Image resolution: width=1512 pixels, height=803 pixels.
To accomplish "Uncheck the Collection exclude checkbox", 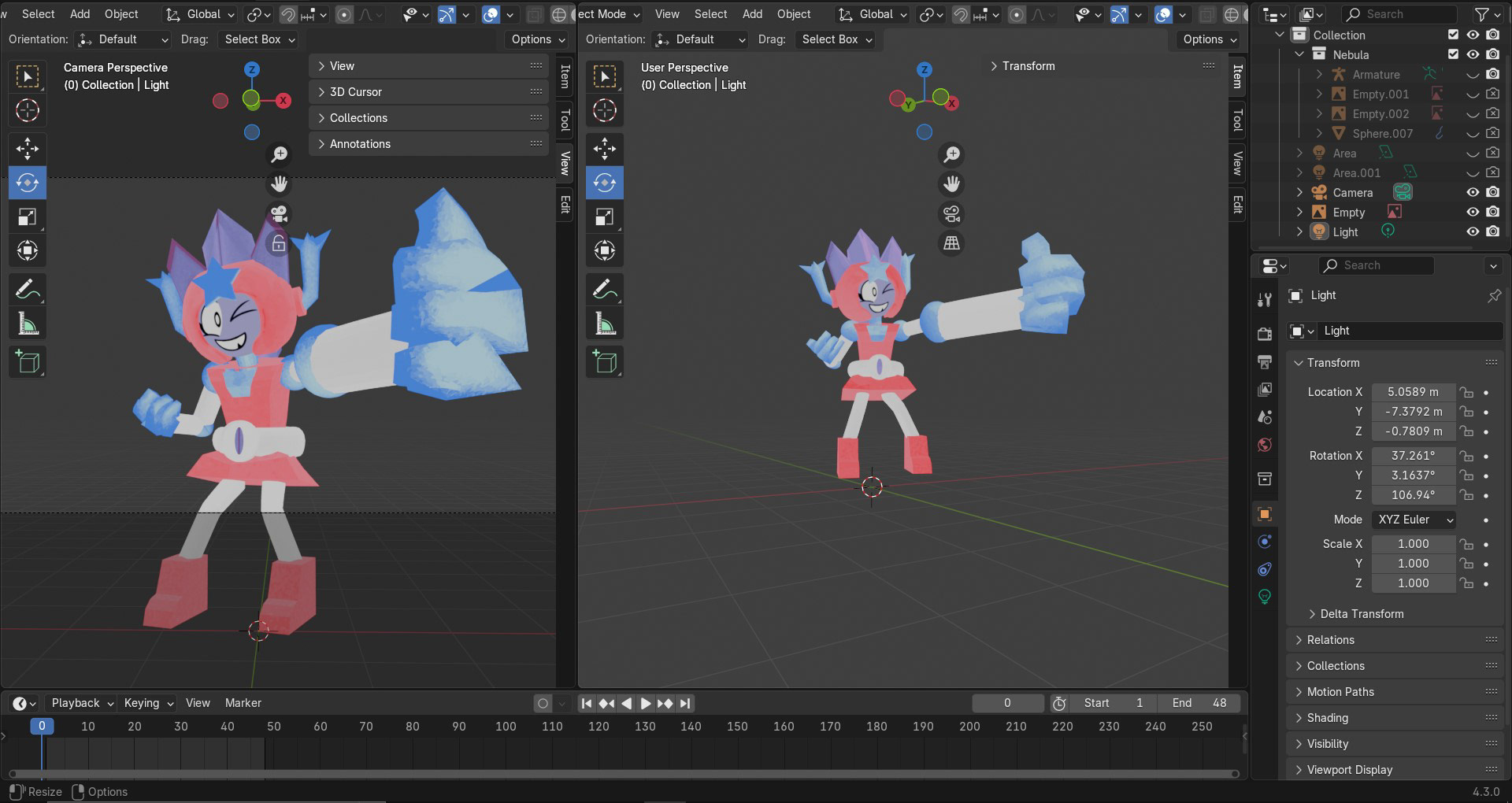I will [1453, 35].
